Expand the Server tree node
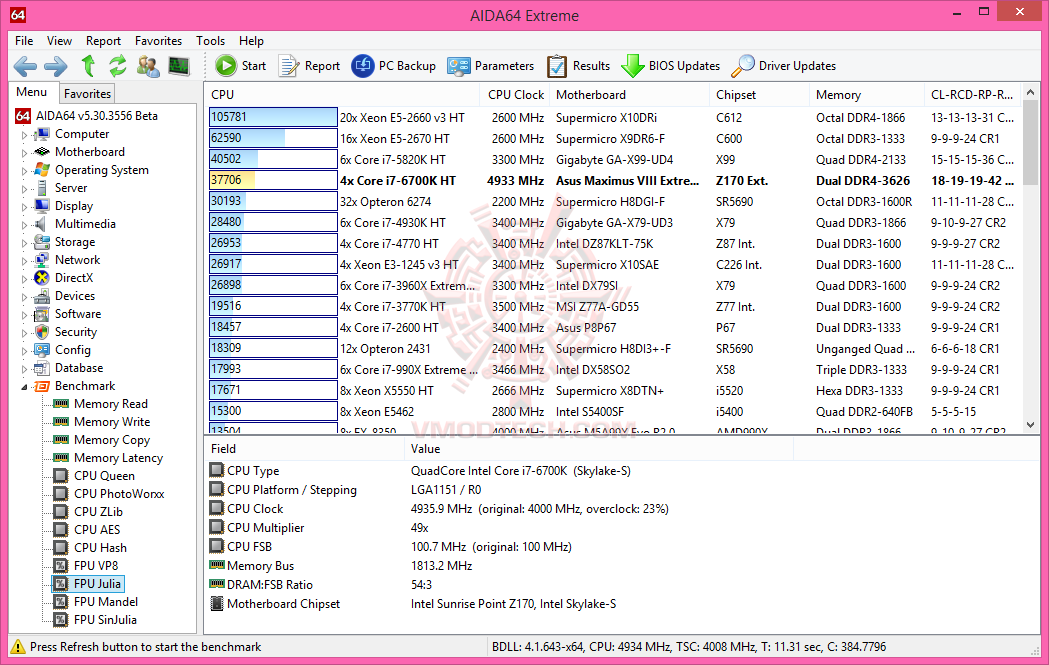The height and width of the screenshot is (665, 1049). 25,189
